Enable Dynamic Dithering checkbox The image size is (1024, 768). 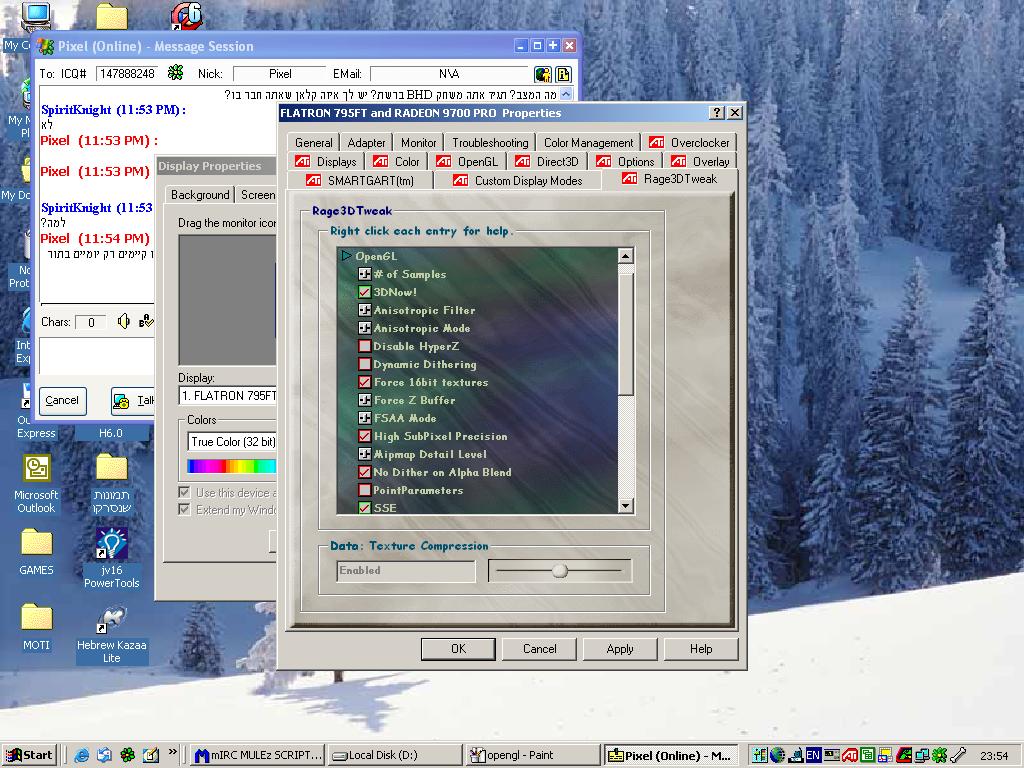[364, 364]
